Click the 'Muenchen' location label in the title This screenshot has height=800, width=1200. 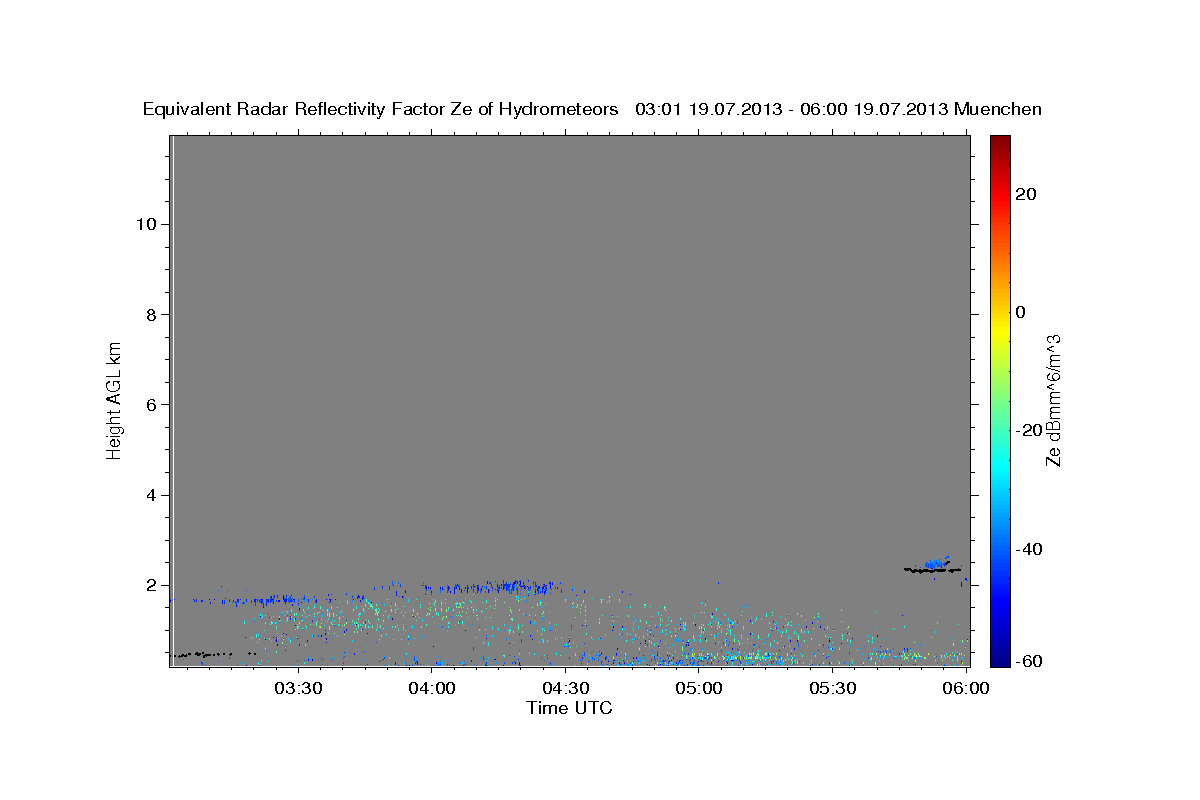tap(998, 109)
